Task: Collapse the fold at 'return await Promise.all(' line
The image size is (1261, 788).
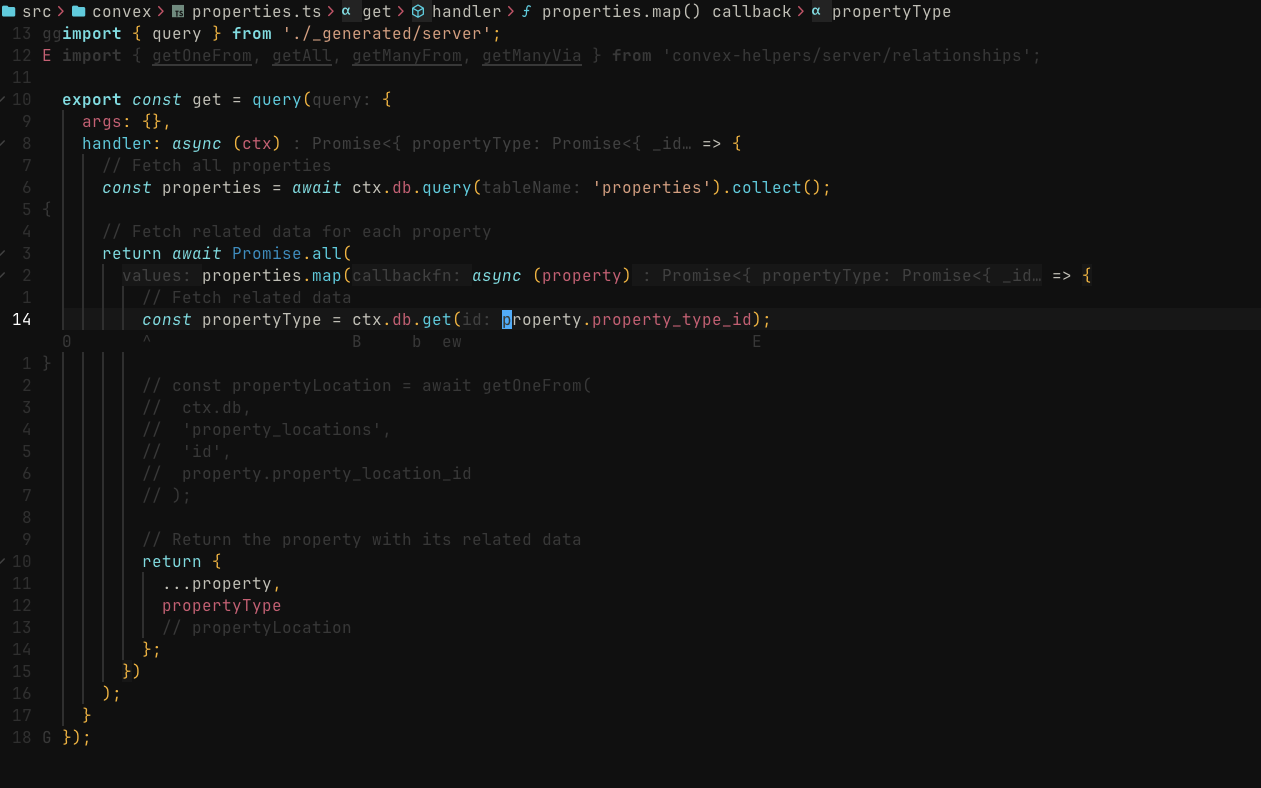Action: click(3, 254)
